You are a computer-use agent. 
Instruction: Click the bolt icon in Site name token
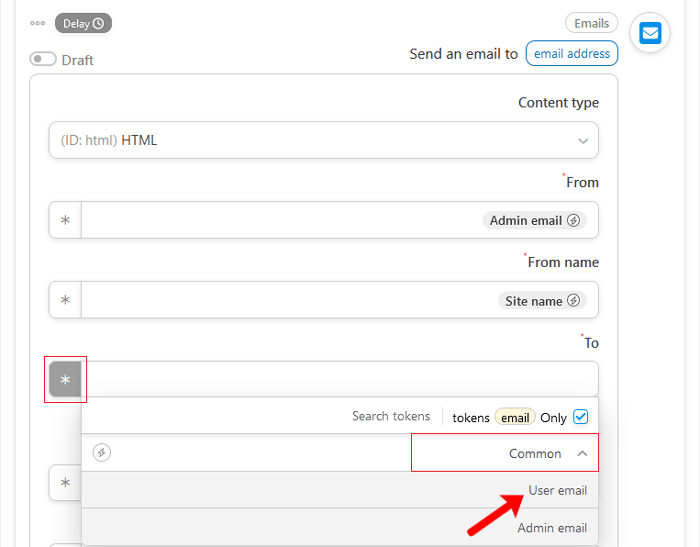[573, 300]
